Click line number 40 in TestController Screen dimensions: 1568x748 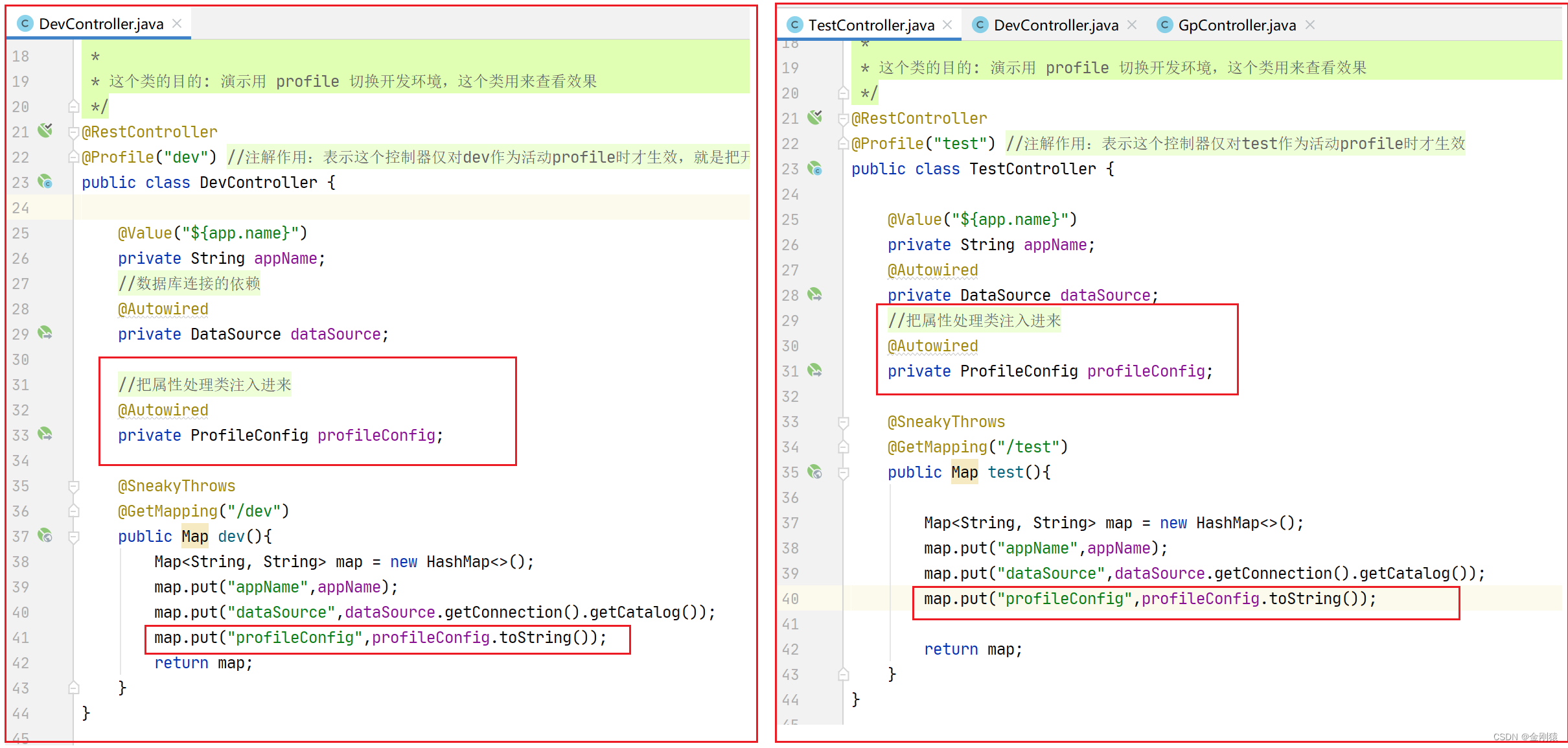coord(790,598)
